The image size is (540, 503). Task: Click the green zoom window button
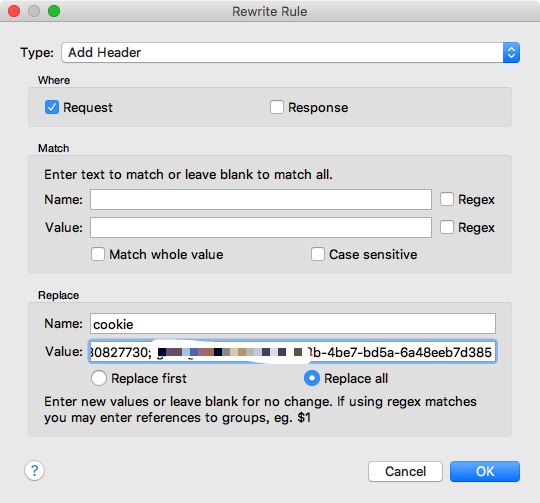(54, 11)
